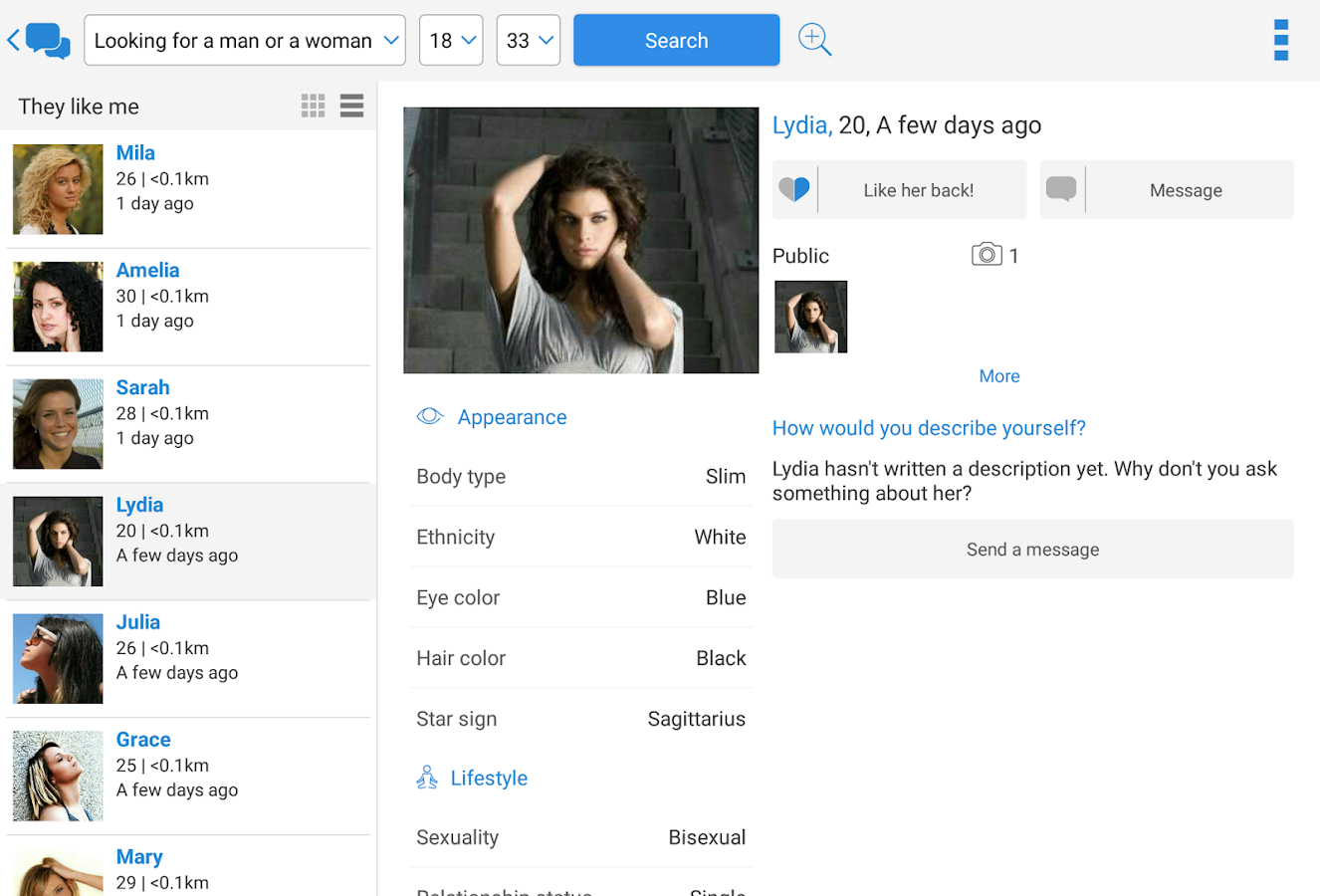Select Julia's profile in the list
1320x896 pixels.
(x=189, y=658)
